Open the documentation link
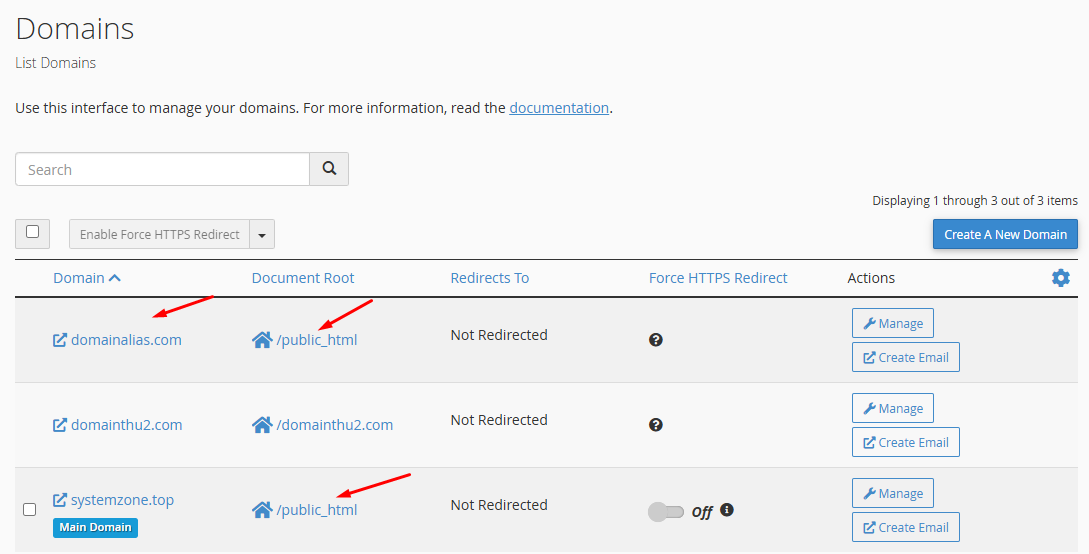 [x=559, y=108]
